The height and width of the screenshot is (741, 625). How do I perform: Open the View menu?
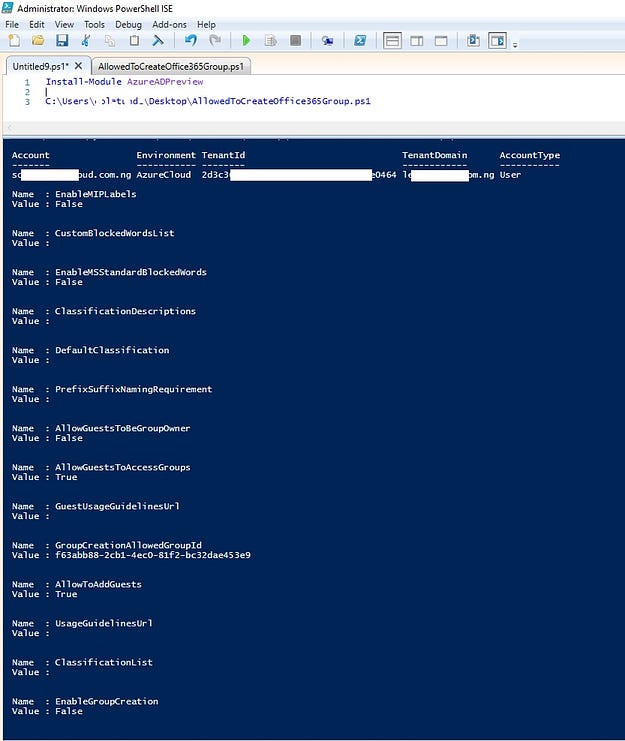(64, 25)
